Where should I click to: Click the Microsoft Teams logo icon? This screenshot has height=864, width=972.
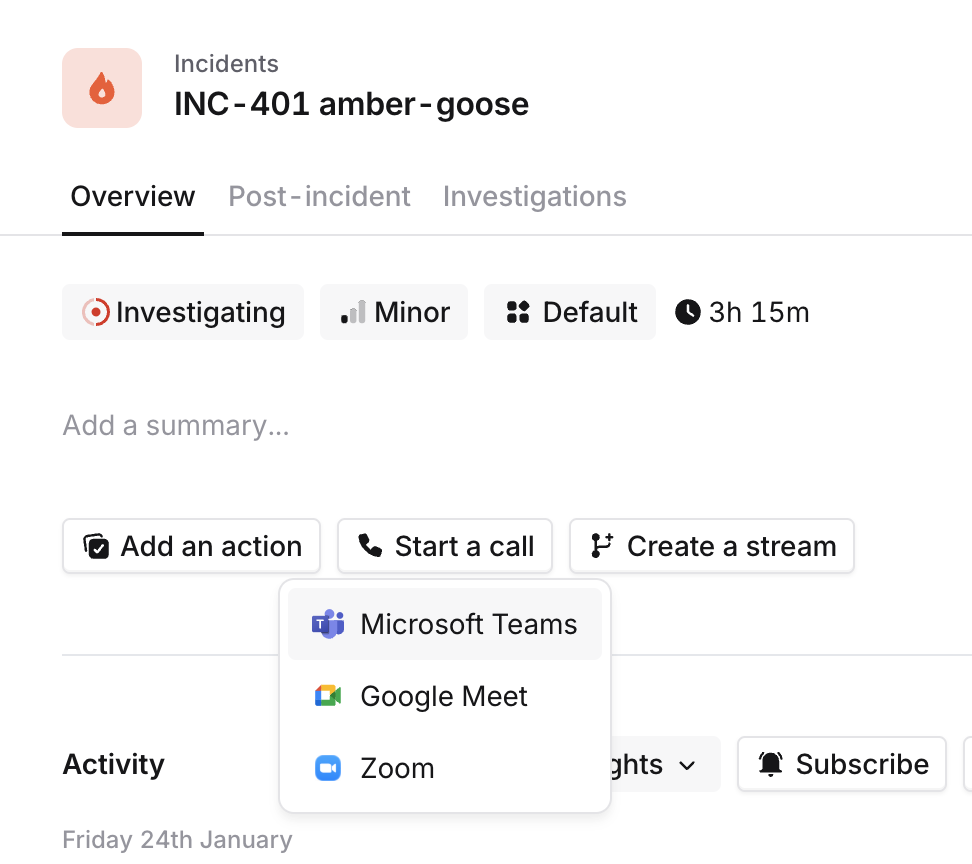[328, 624]
